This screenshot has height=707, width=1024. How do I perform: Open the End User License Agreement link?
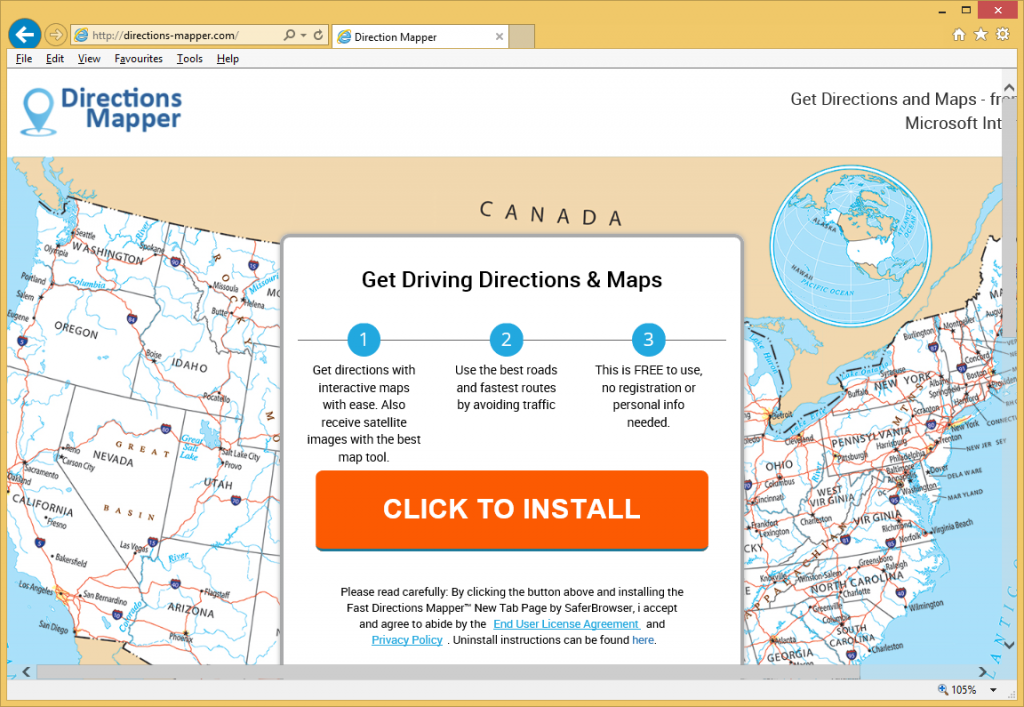[566, 624]
